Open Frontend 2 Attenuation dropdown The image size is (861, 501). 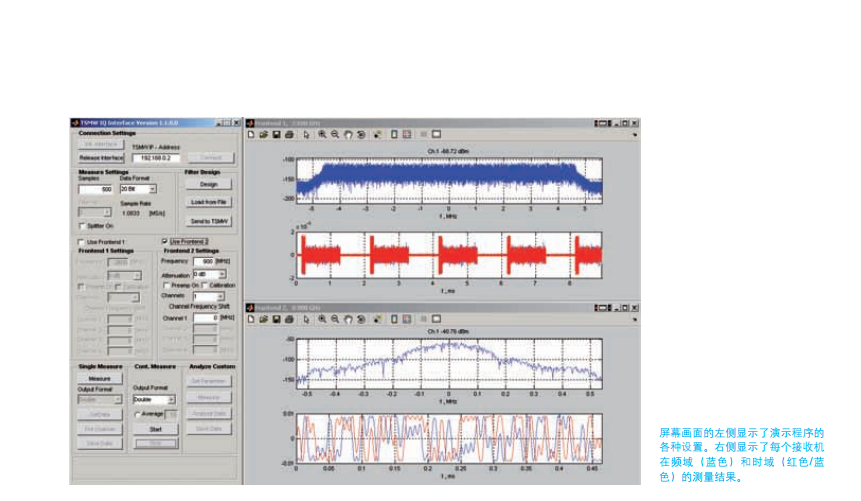[x=222, y=274]
